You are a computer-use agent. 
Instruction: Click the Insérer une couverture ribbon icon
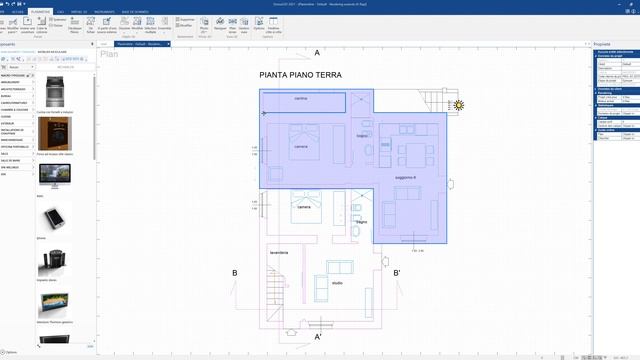27,25
